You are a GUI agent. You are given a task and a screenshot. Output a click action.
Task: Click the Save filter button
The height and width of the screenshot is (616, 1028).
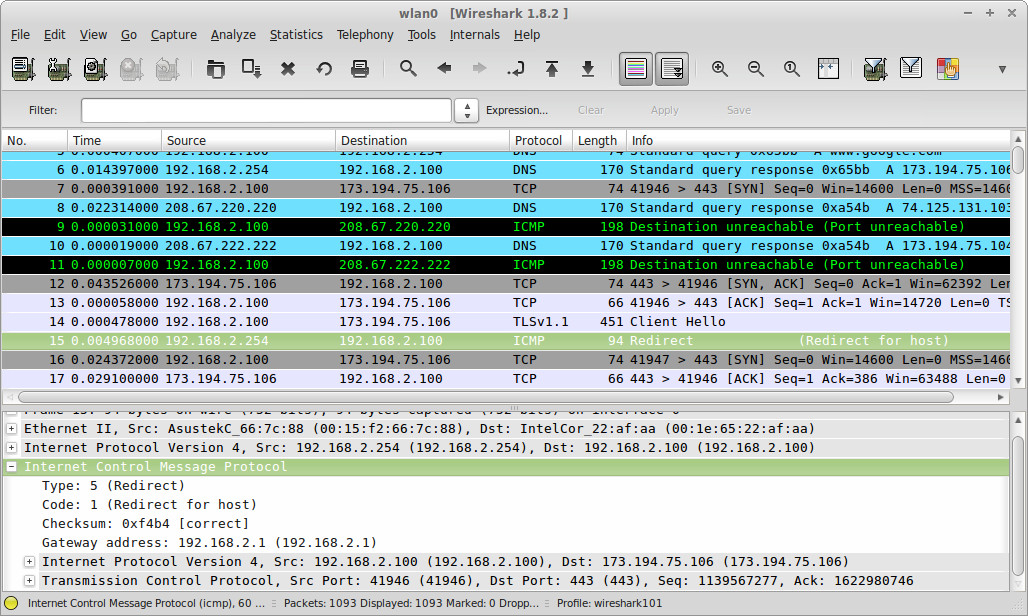click(x=739, y=110)
